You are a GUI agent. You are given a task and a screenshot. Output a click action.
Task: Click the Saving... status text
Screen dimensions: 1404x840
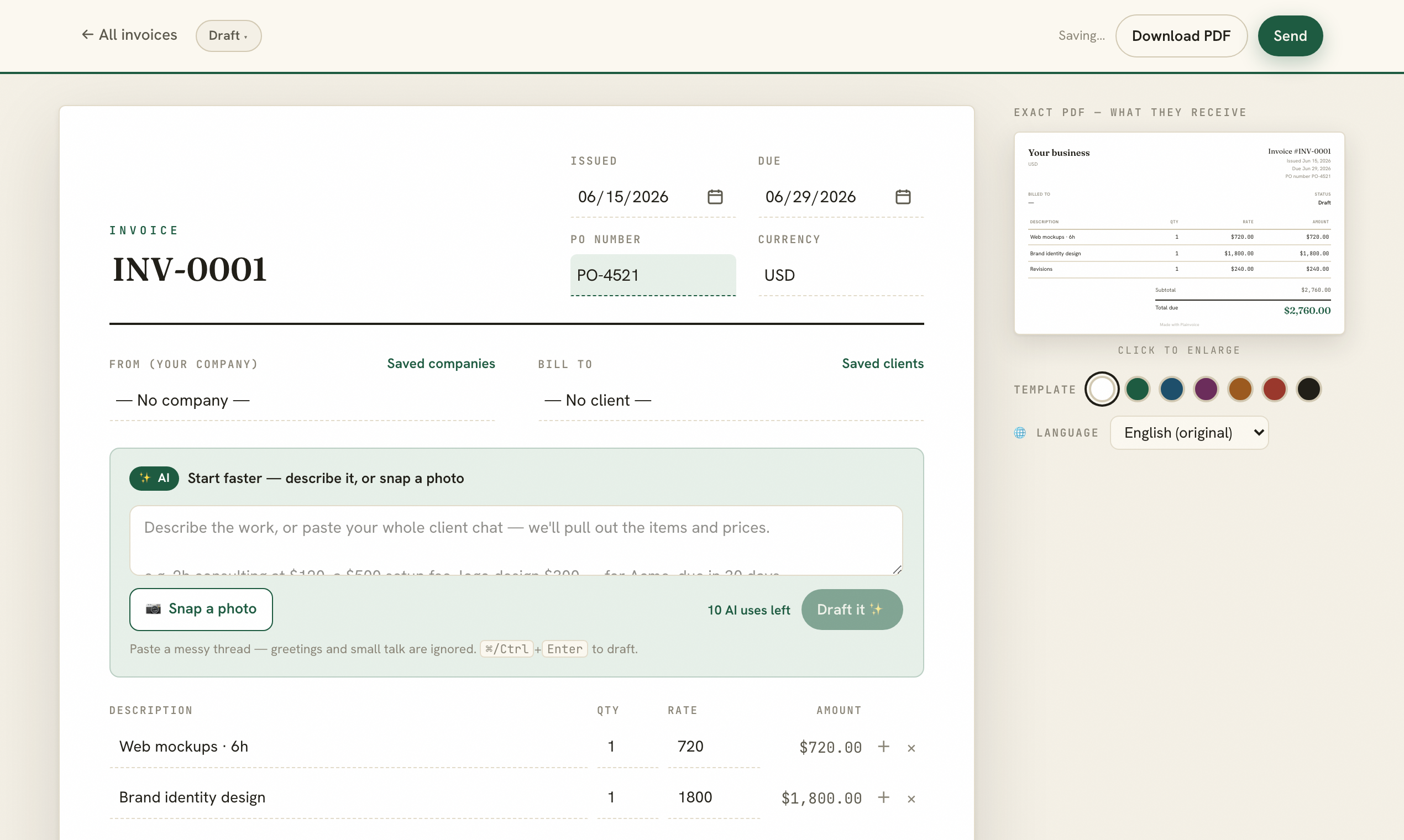pos(1081,36)
